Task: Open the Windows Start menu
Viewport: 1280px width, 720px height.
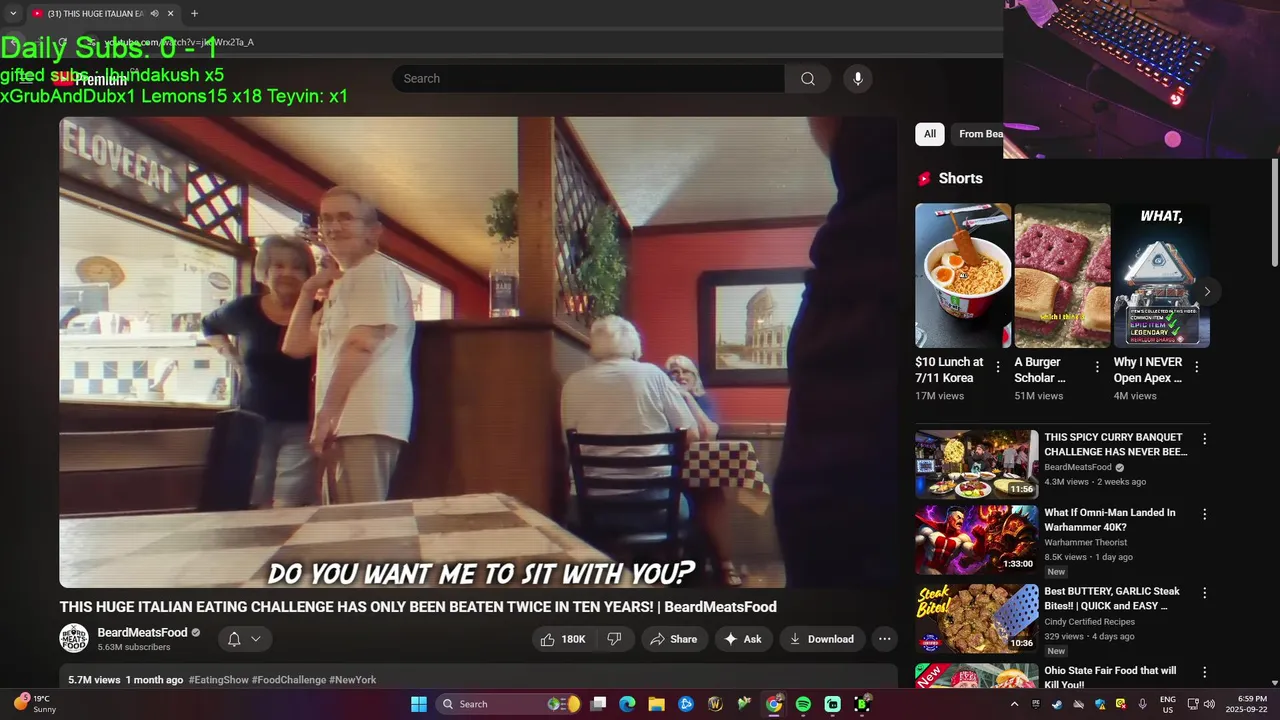Action: 419,704
